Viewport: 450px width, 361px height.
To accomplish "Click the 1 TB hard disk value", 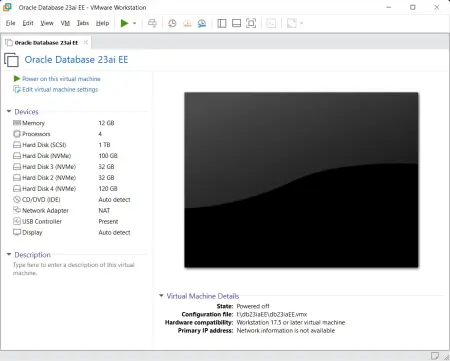I will [x=104, y=145].
